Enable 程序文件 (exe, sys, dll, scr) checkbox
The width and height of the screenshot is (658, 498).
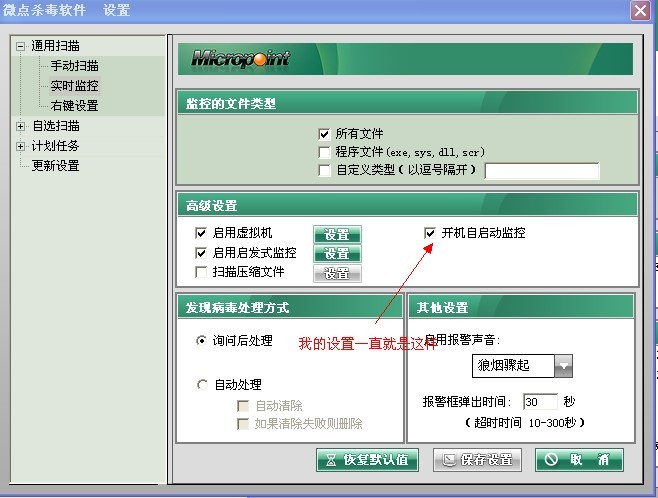click(324, 152)
